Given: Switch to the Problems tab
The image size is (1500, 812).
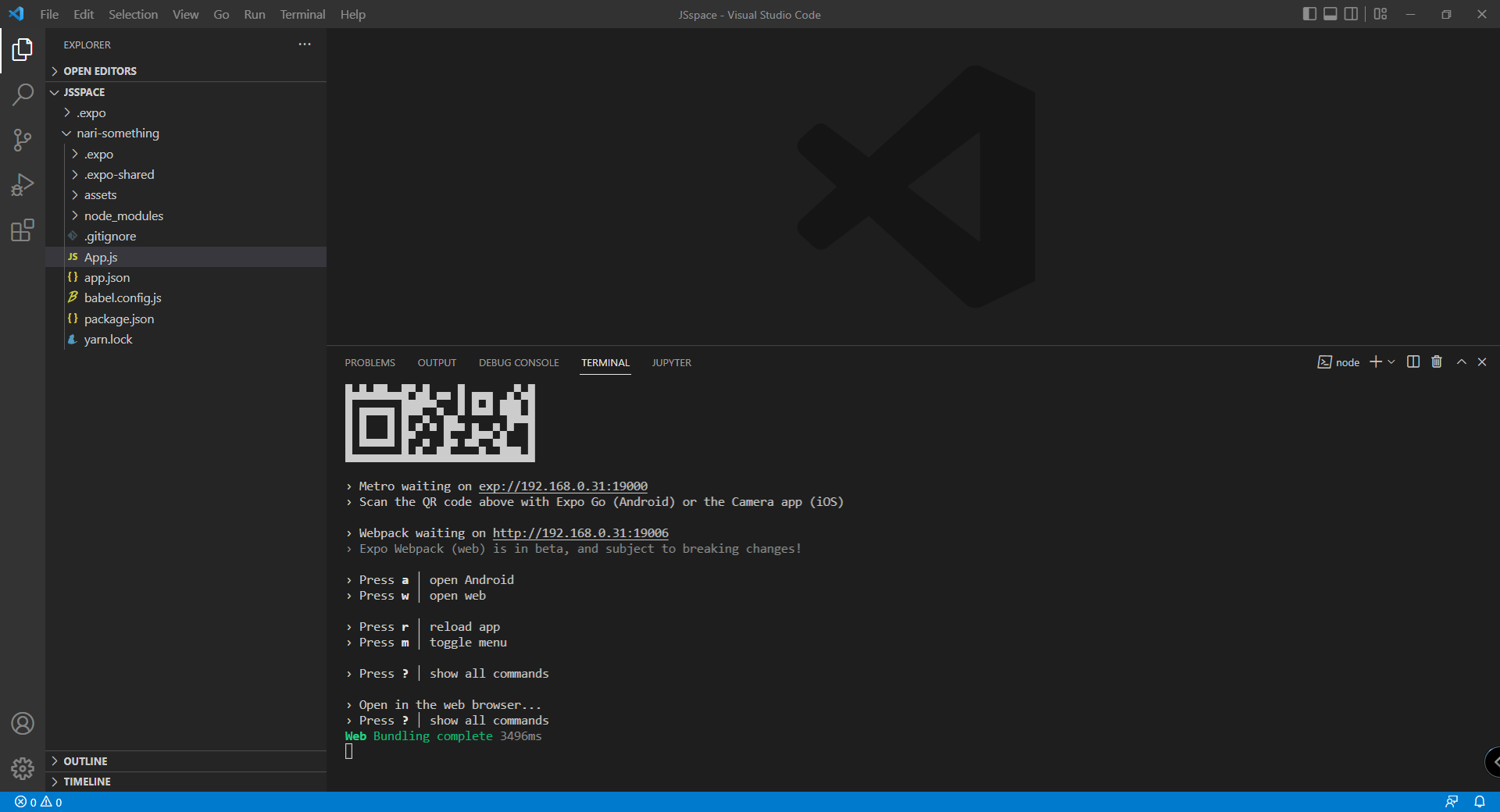Looking at the screenshot, I should [x=370, y=363].
